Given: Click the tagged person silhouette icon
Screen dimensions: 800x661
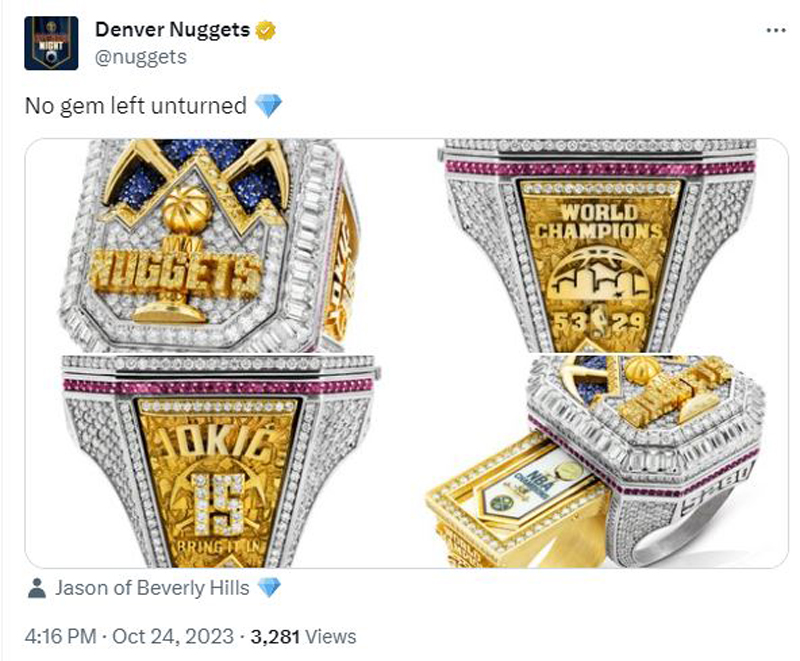Looking at the screenshot, I should coord(36,588).
